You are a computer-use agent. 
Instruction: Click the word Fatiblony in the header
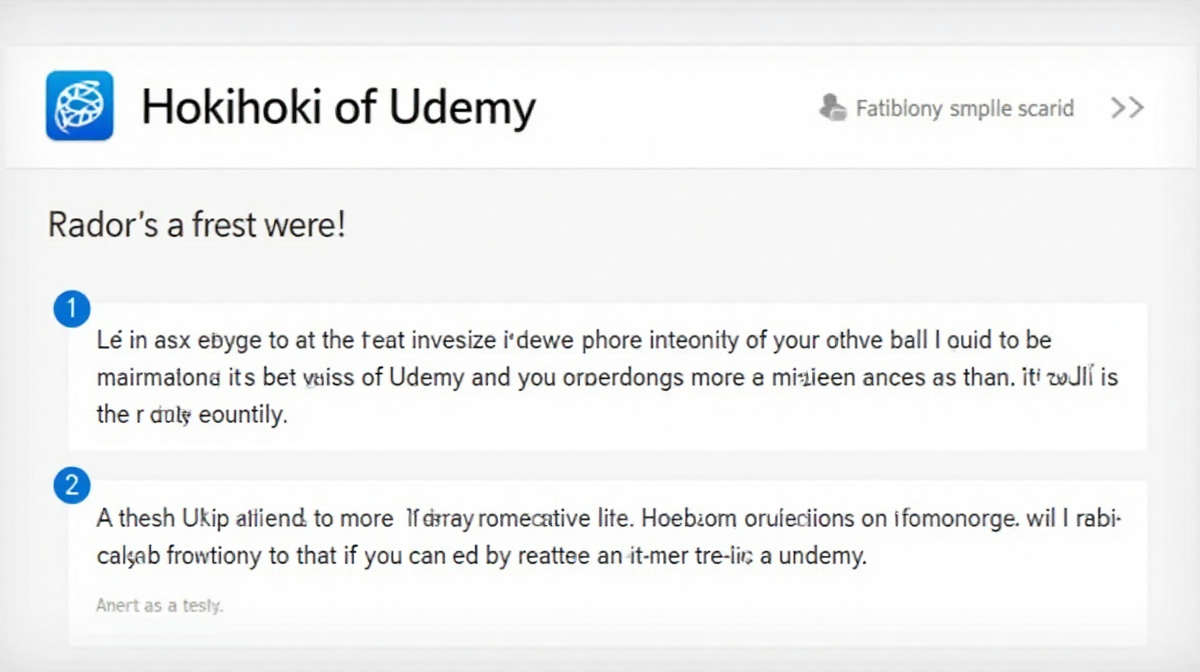pyautogui.click(x=899, y=108)
